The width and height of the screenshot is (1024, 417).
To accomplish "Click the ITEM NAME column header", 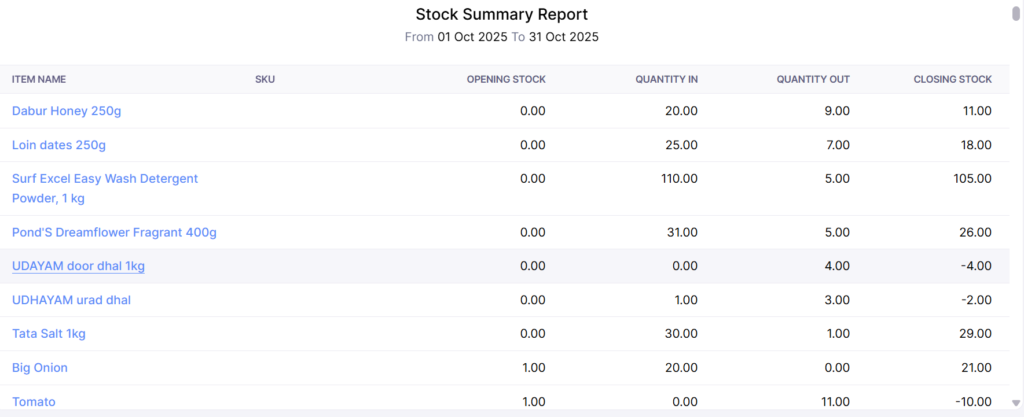I will point(39,80).
